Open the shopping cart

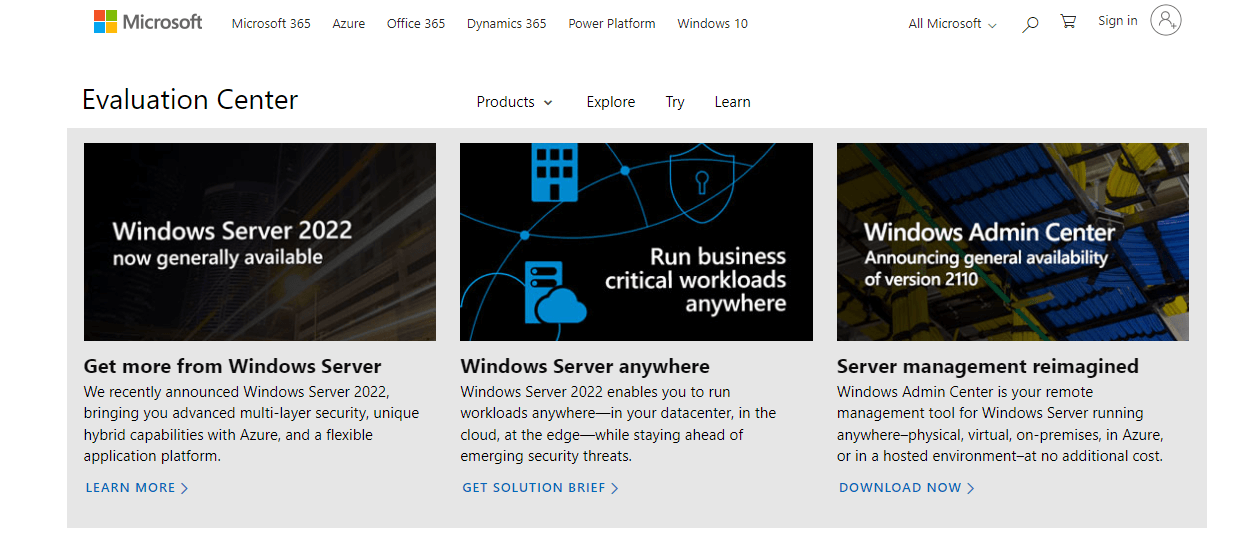(x=1068, y=22)
